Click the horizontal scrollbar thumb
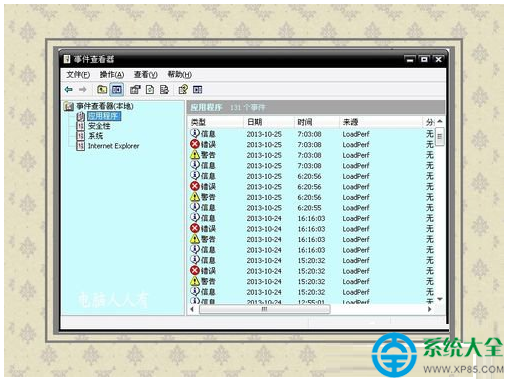The width and height of the screenshot is (506, 380). click(265, 309)
